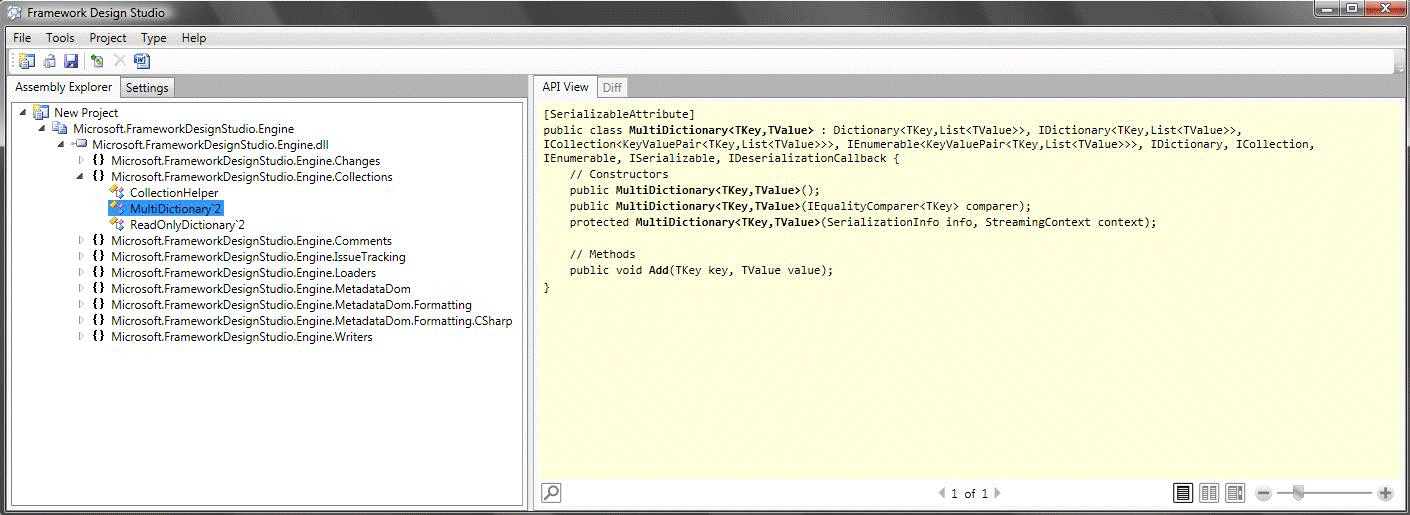This screenshot has width=1410, height=515.
Task: Click the Add Assembly toolbar icon
Action: 97,62
